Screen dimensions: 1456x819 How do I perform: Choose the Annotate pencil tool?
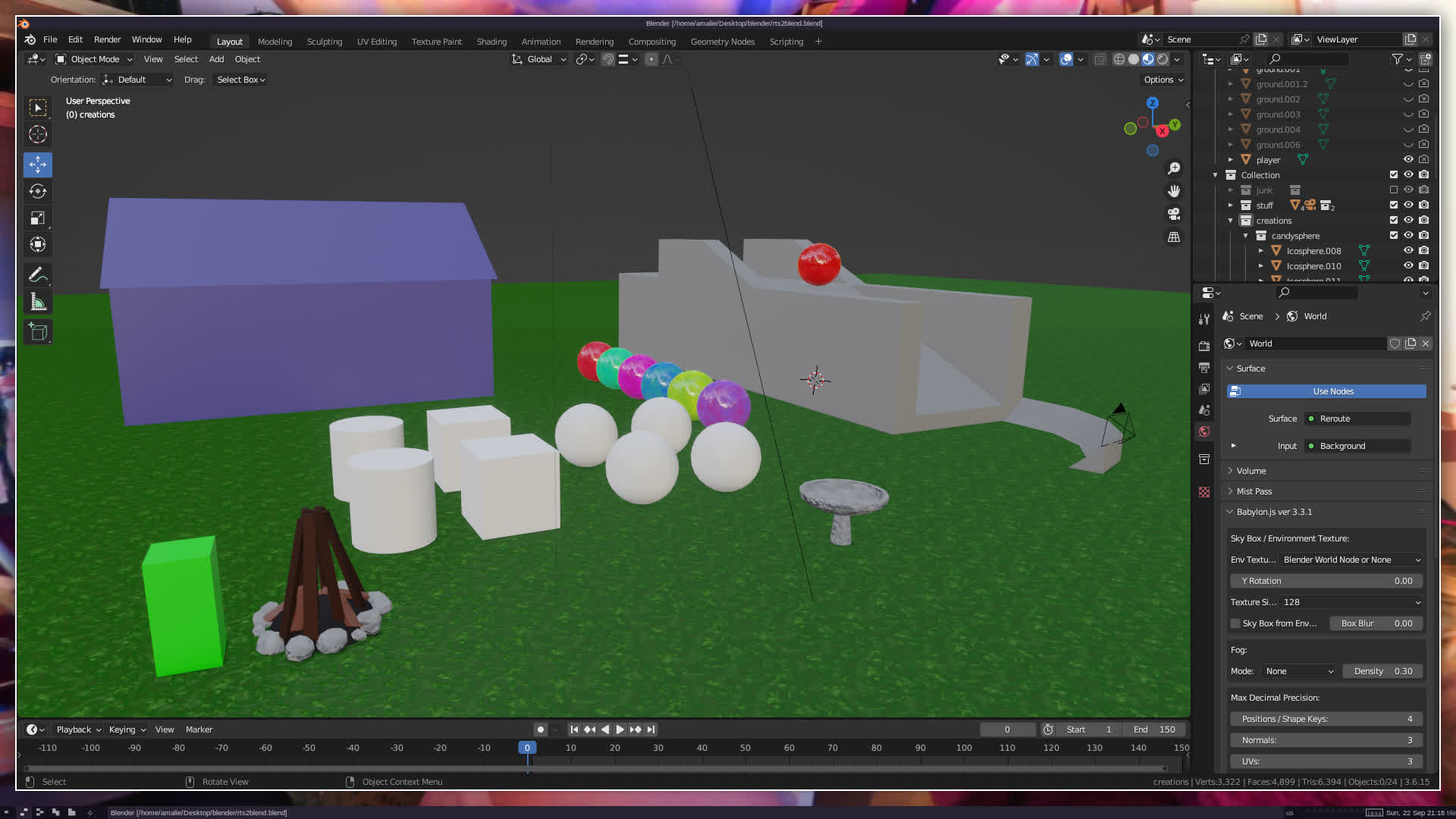[x=37, y=275]
